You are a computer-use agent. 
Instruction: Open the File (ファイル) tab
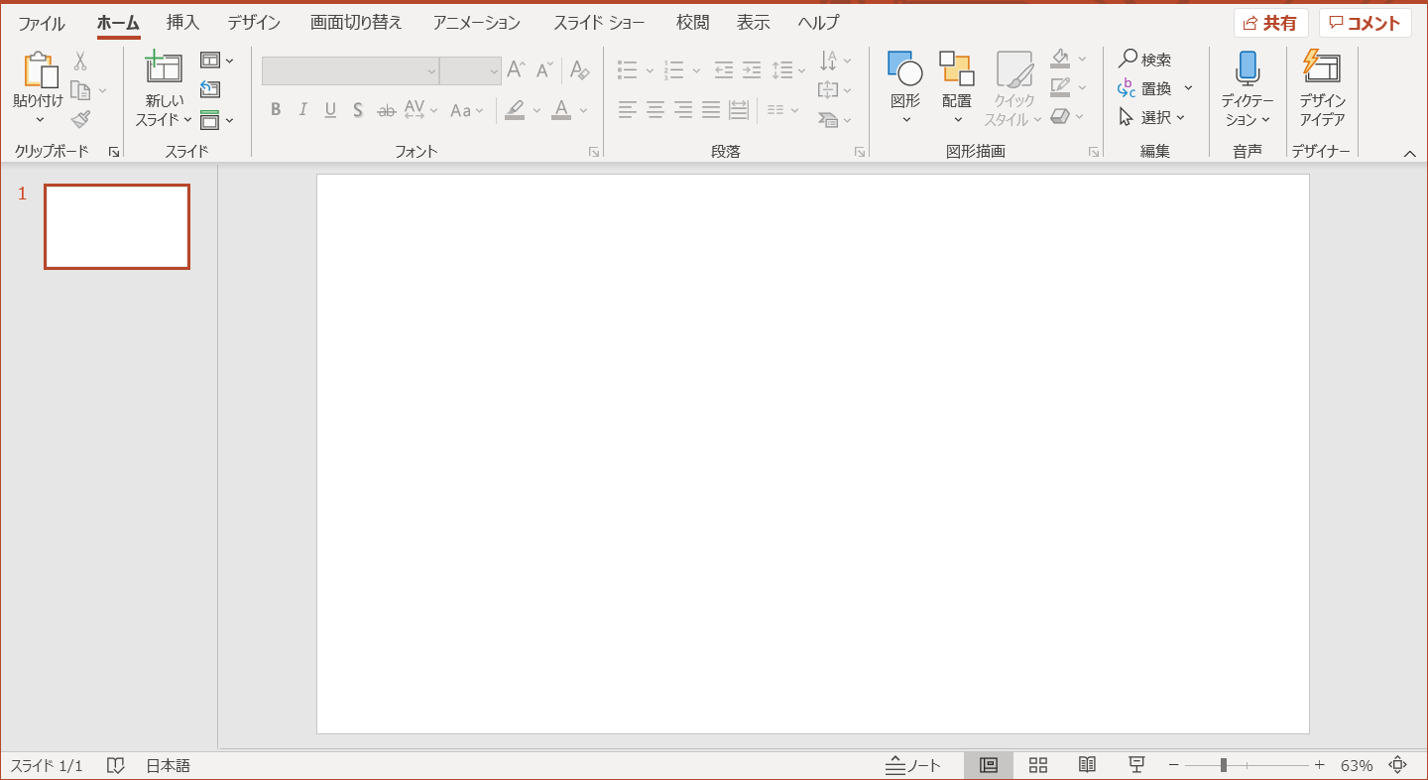(41, 23)
